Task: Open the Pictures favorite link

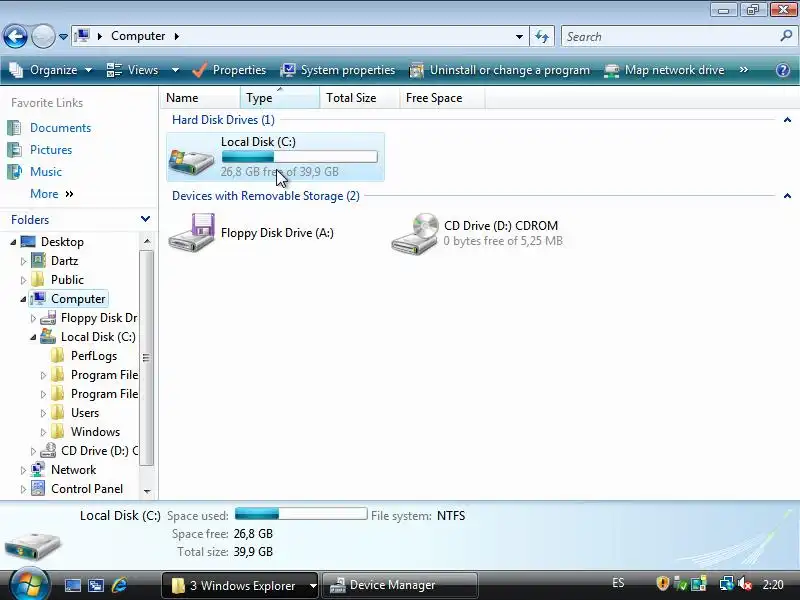Action: tap(51, 149)
